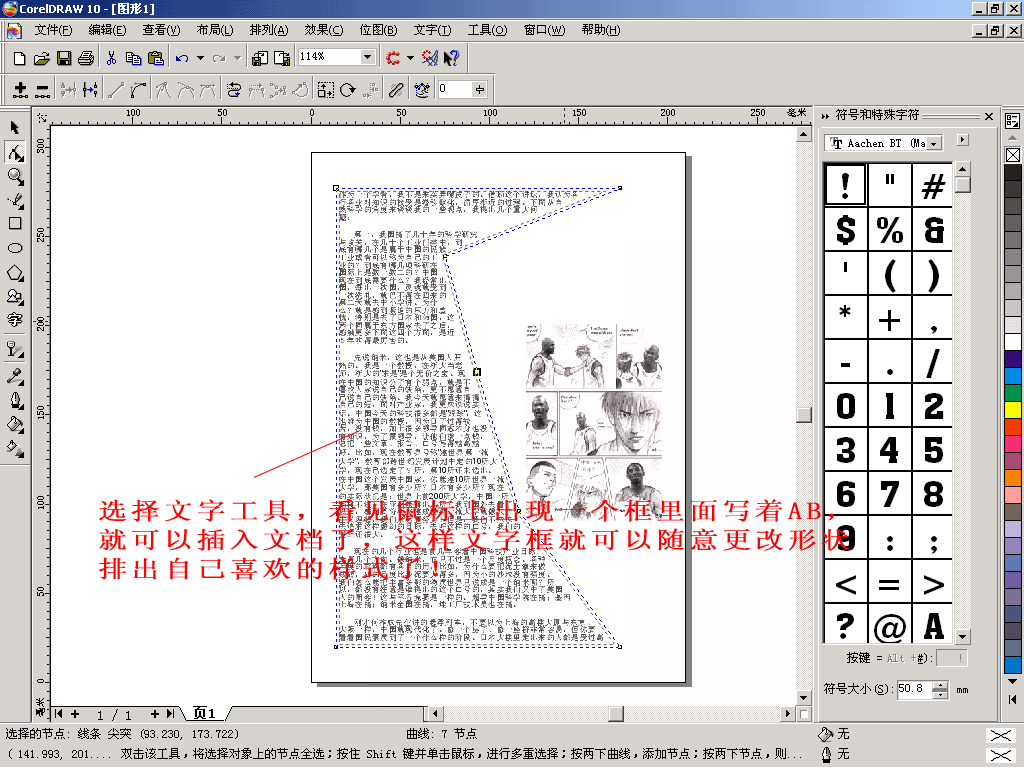Click the canvas vertical scroll up arrow
This screenshot has height=768, width=1024.
point(804,134)
